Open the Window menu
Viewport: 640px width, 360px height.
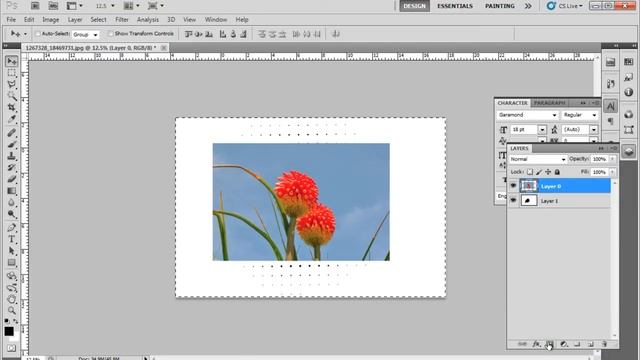click(x=216, y=20)
